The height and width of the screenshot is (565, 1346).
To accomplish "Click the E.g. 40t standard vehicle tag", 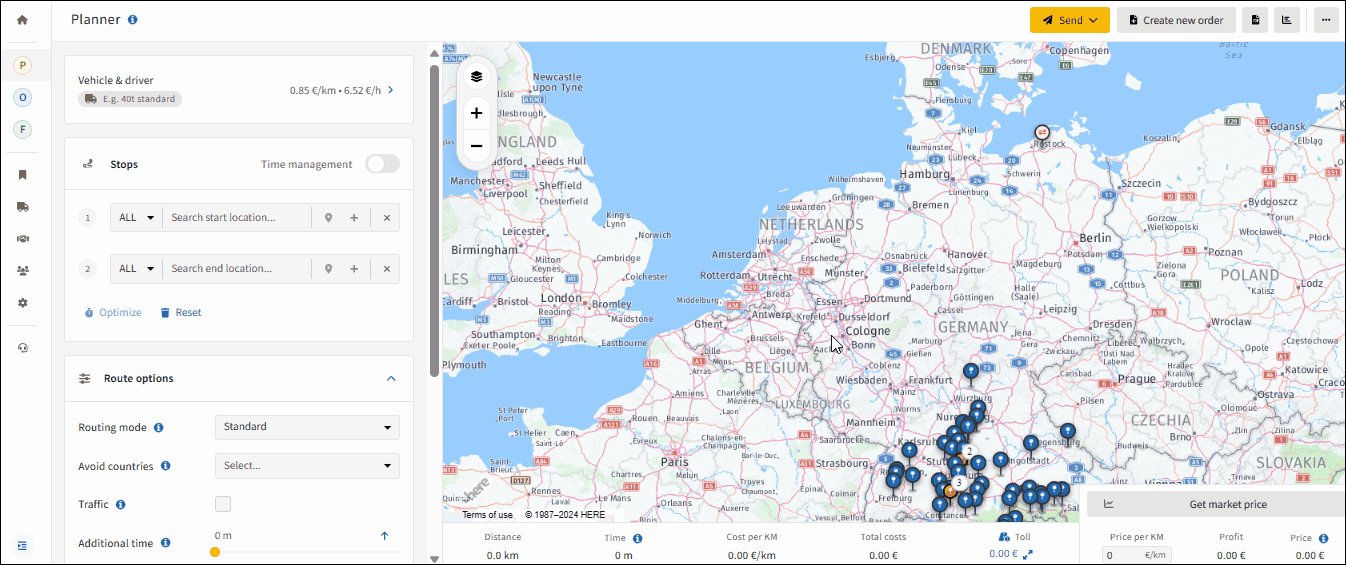I will pos(130,99).
